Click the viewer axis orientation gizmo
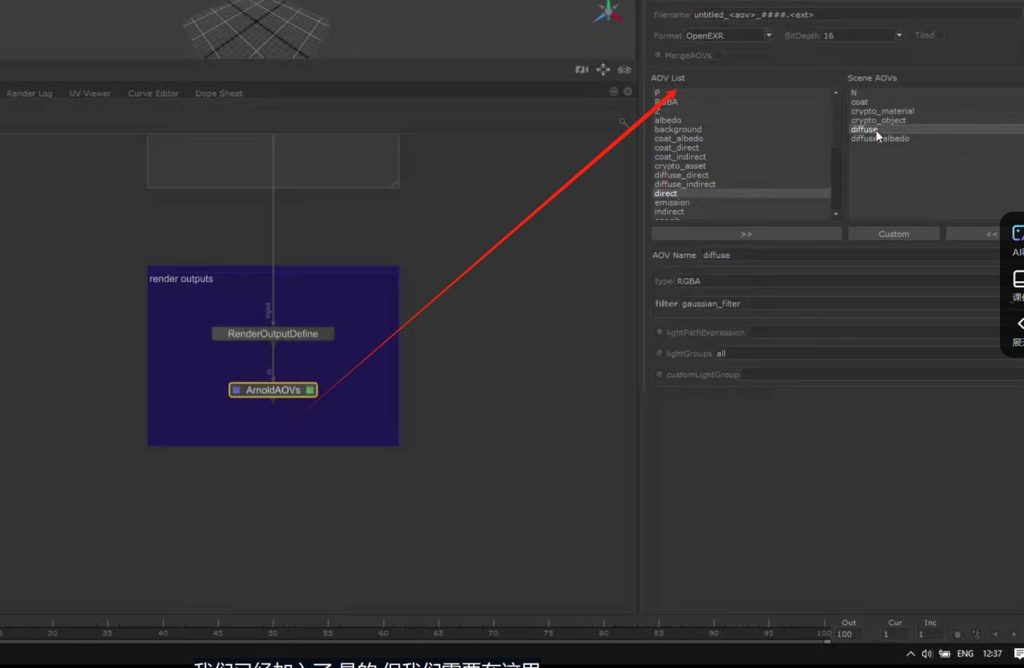The width and height of the screenshot is (1024, 668). tap(607, 12)
